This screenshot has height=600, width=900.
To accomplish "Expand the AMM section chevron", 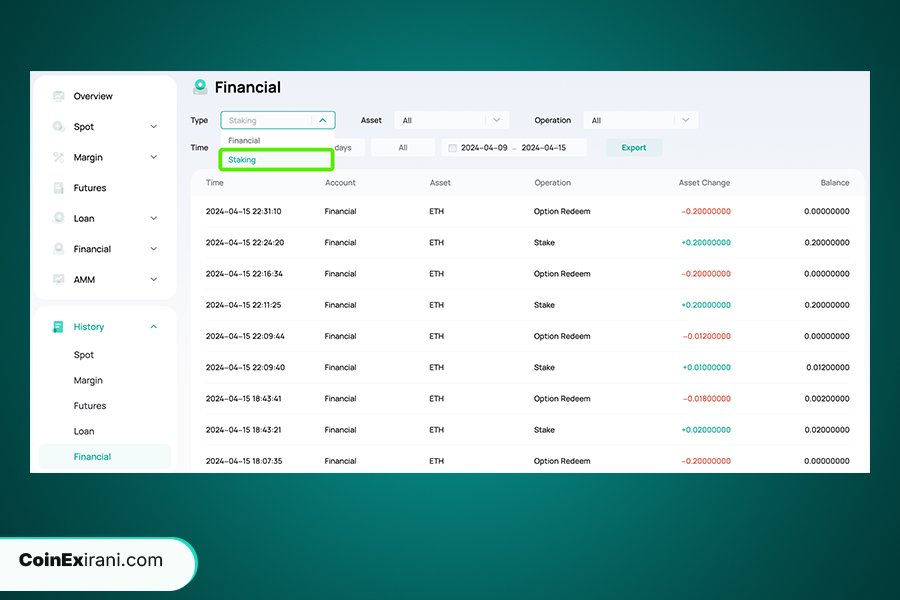I will tap(153, 279).
